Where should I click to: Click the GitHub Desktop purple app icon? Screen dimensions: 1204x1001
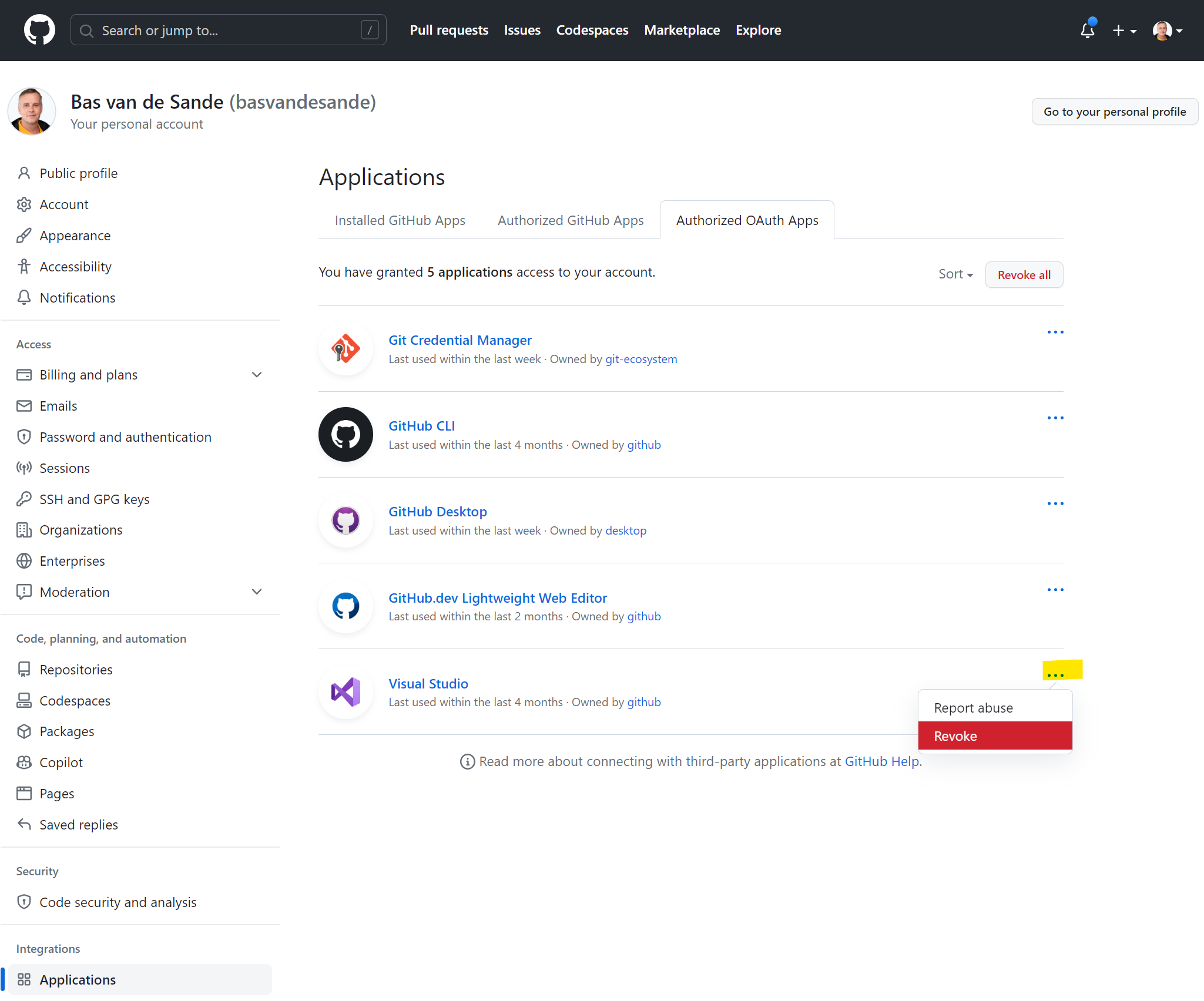[x=346, y=520]
